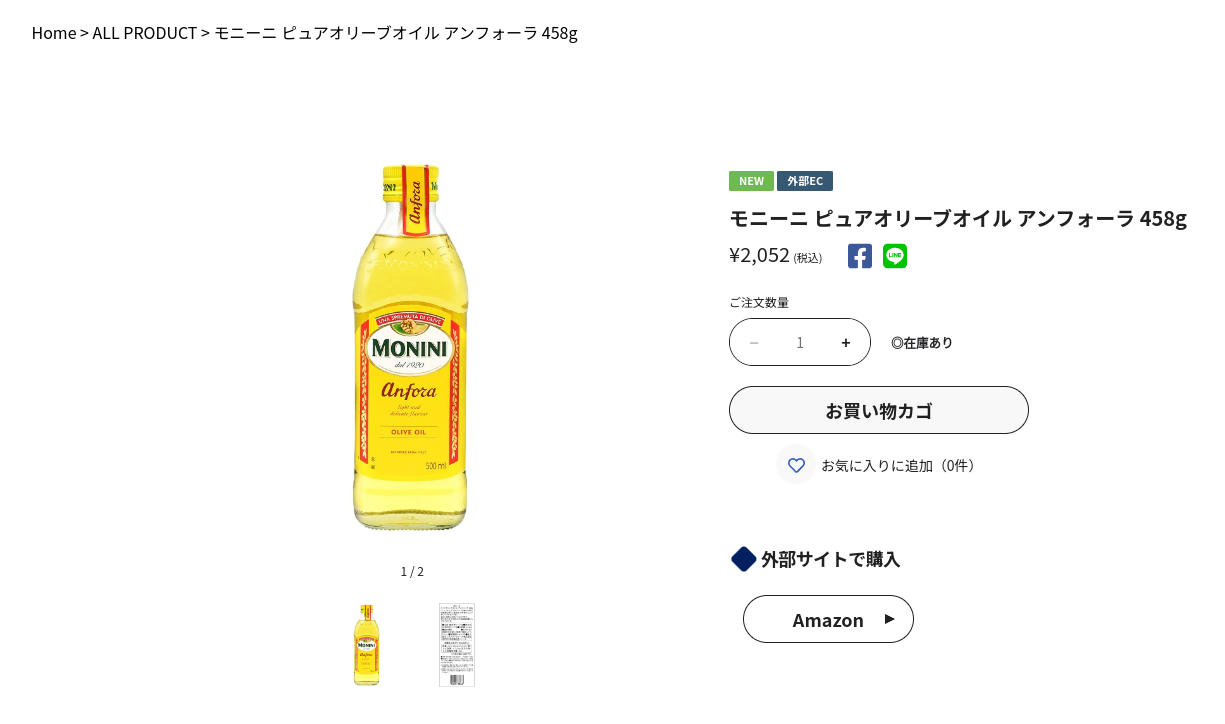The height and width of the screenshot is (724, 1225).
Task: Select the first bottle thumbnail
Action: click(x=367, y=645)
